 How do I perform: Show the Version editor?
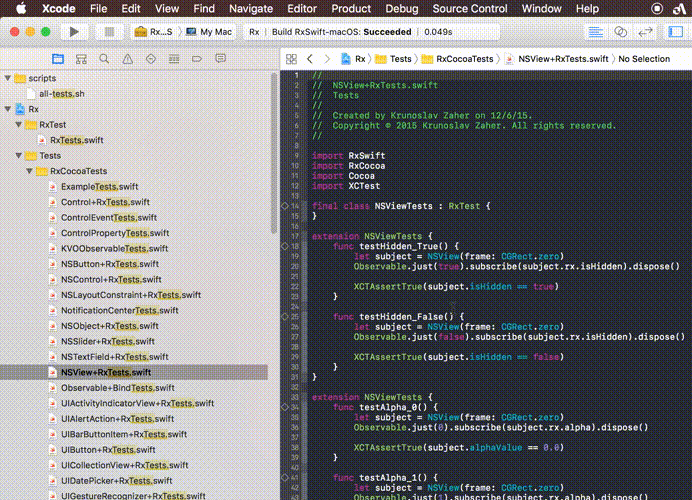[x=645, y=32]
